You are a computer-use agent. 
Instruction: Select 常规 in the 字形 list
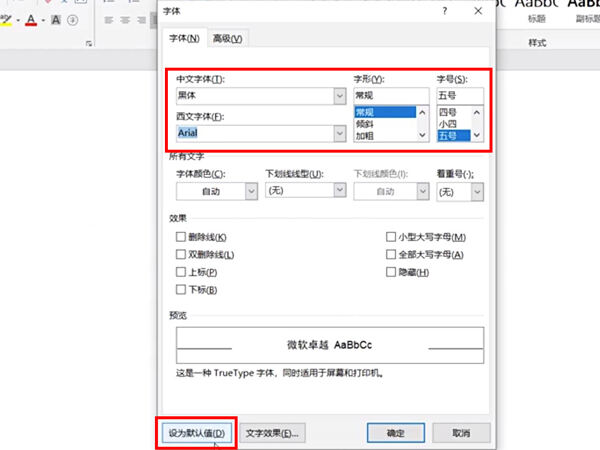tap(385, 112)
